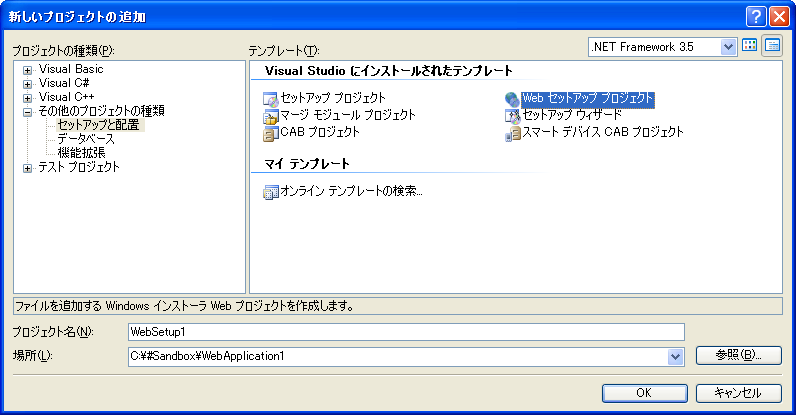Expand the Visual Basic node

[27, 70]
